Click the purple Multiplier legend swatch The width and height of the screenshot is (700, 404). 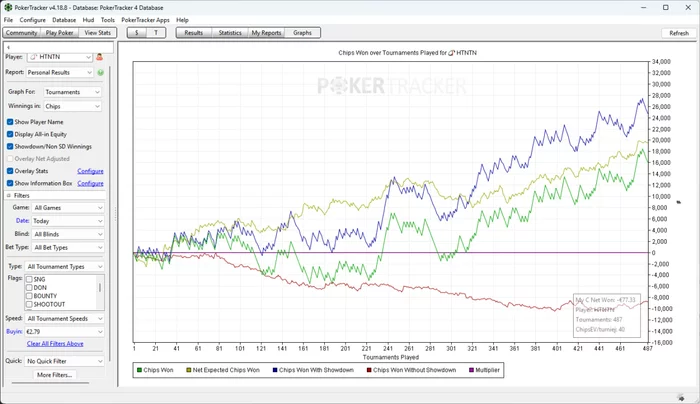(471, 370)
